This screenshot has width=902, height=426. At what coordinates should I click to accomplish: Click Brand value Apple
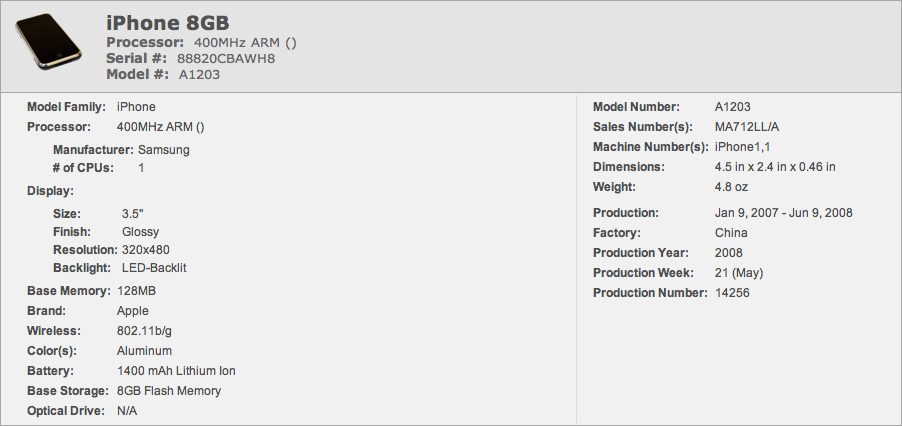(133, 311)
